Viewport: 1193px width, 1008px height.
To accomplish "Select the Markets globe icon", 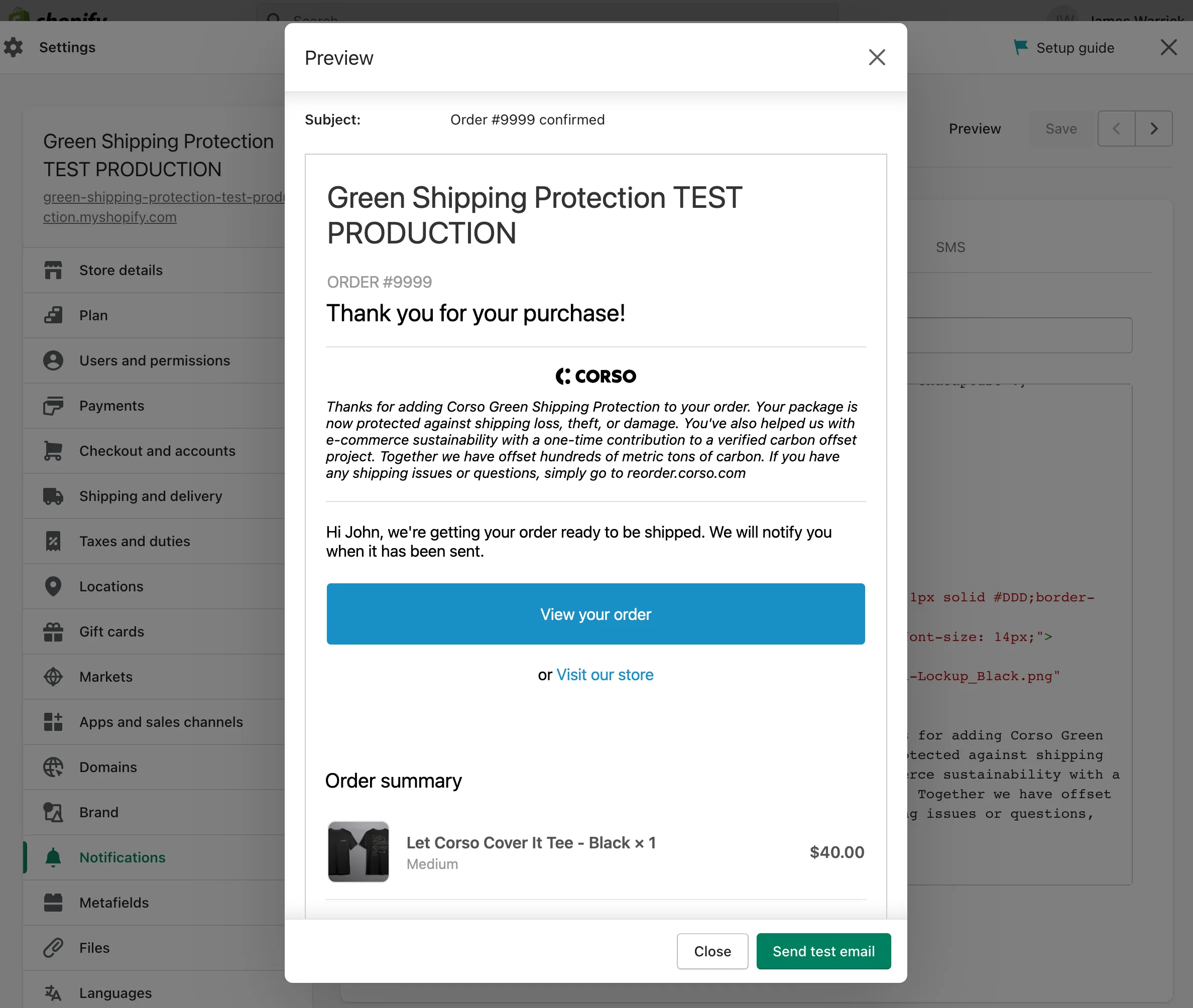I will coord(53,677).
